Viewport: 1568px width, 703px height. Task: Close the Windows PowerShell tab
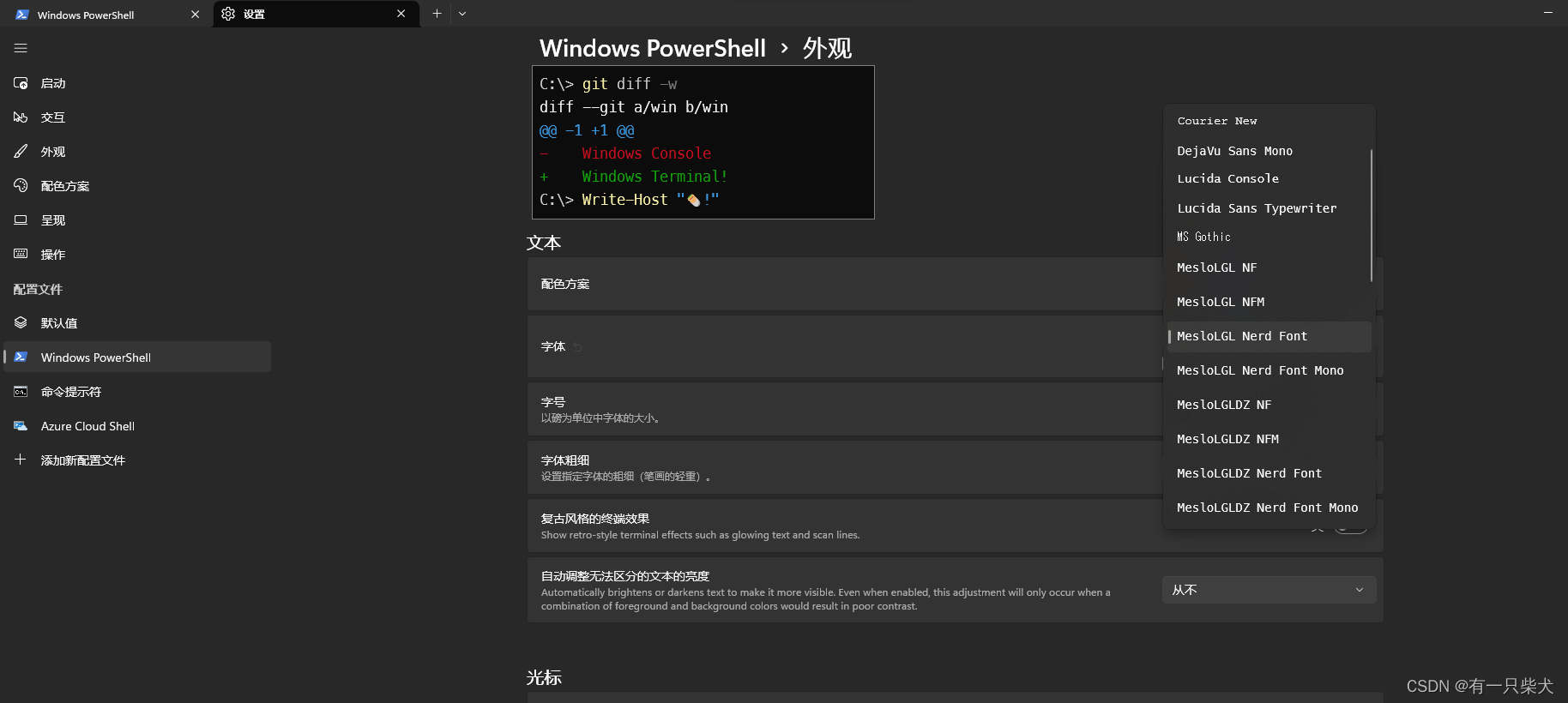pyautogui.click(x=196, y=15)
